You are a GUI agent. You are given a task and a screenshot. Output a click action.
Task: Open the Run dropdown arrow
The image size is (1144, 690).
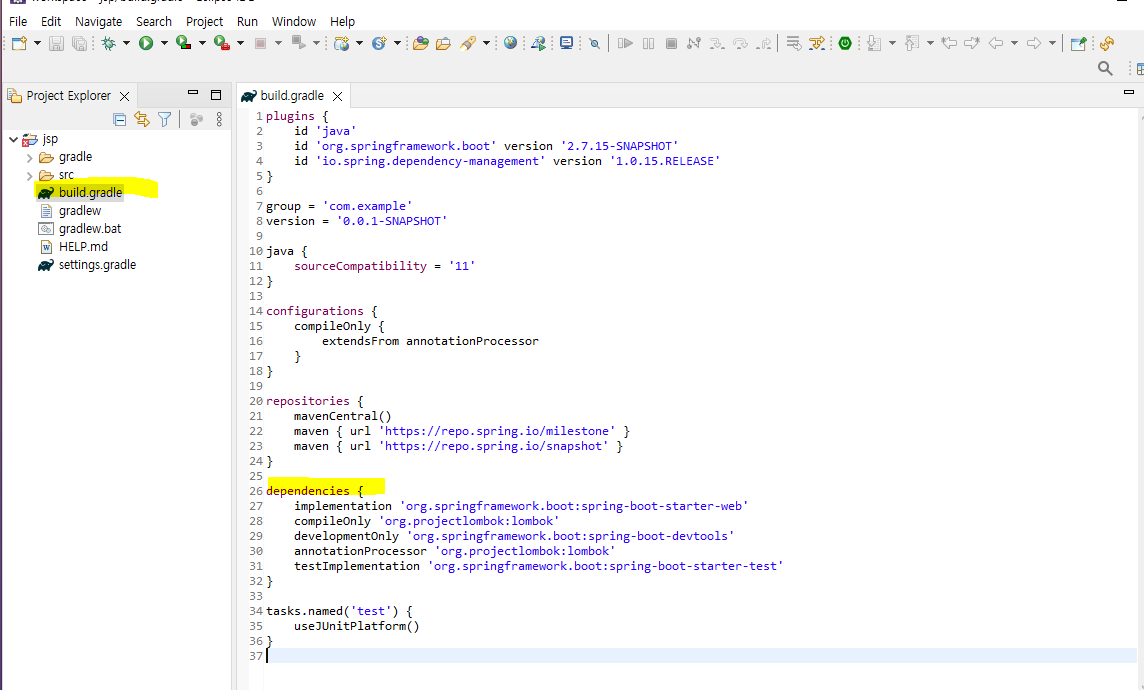click(164, 44)
